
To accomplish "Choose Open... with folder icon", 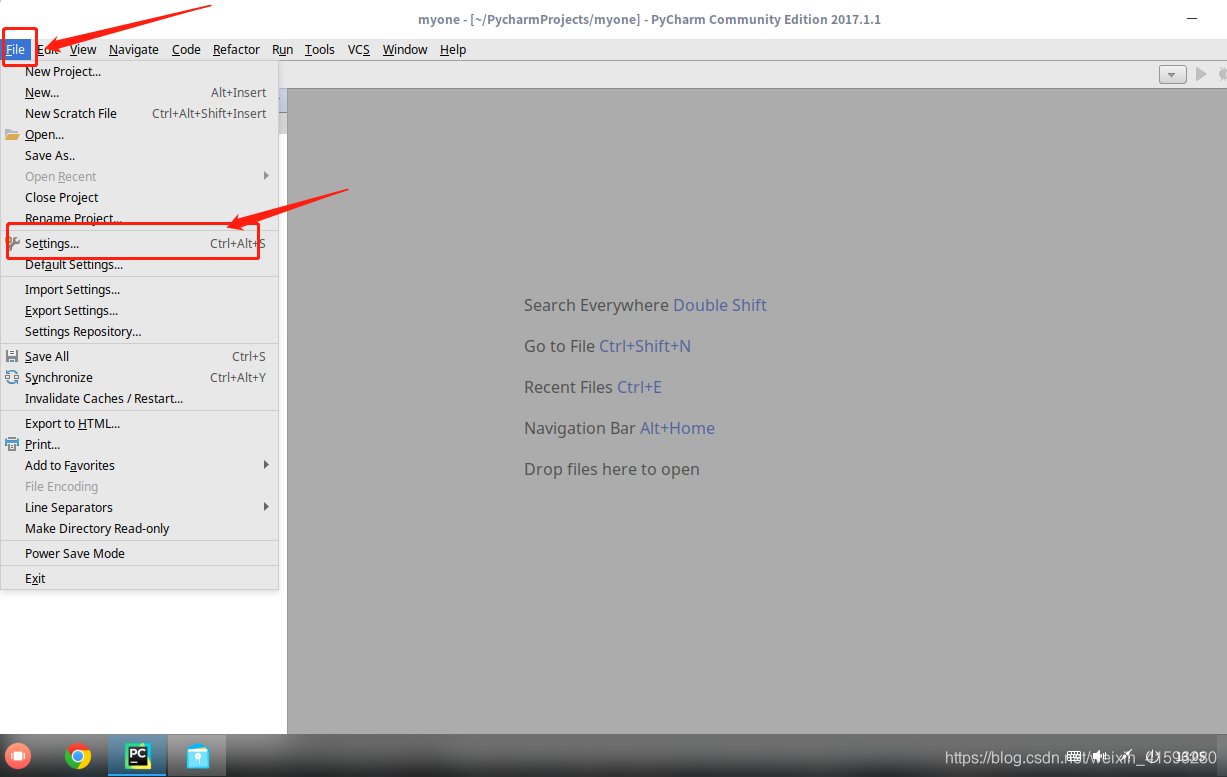I will tap(139, 134).
